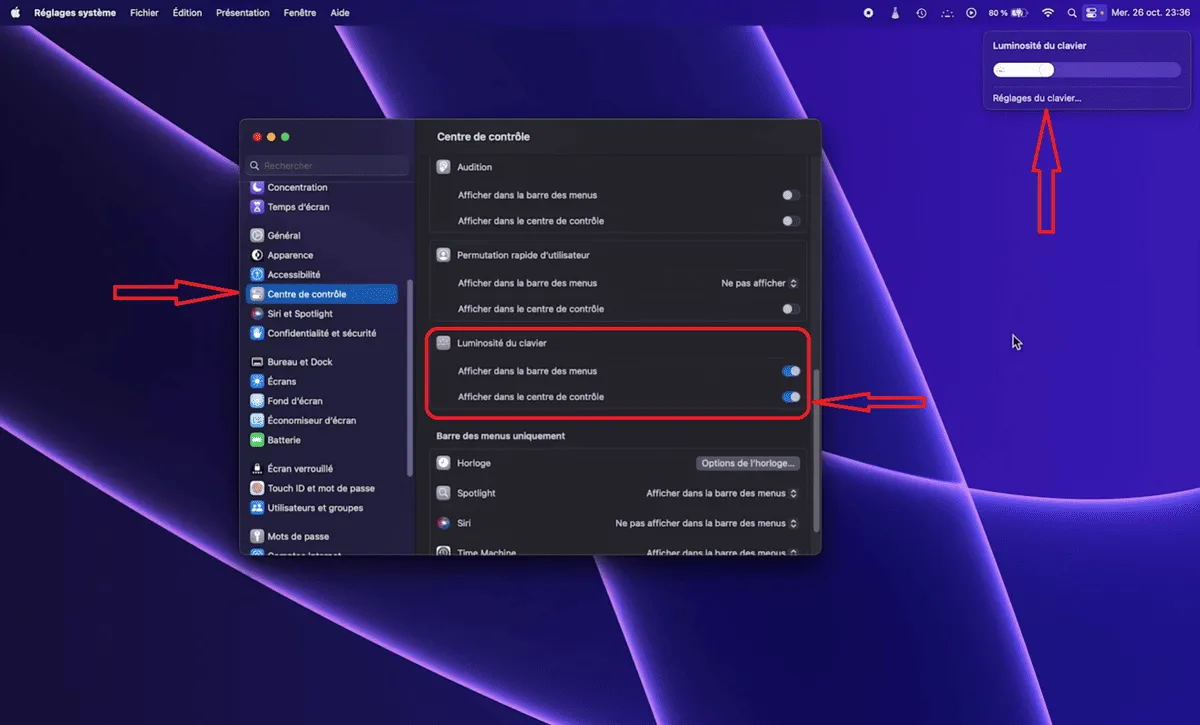Select the Batterie sidebar icon
This screenshot has height=725, width=1200.
[257, 440]
